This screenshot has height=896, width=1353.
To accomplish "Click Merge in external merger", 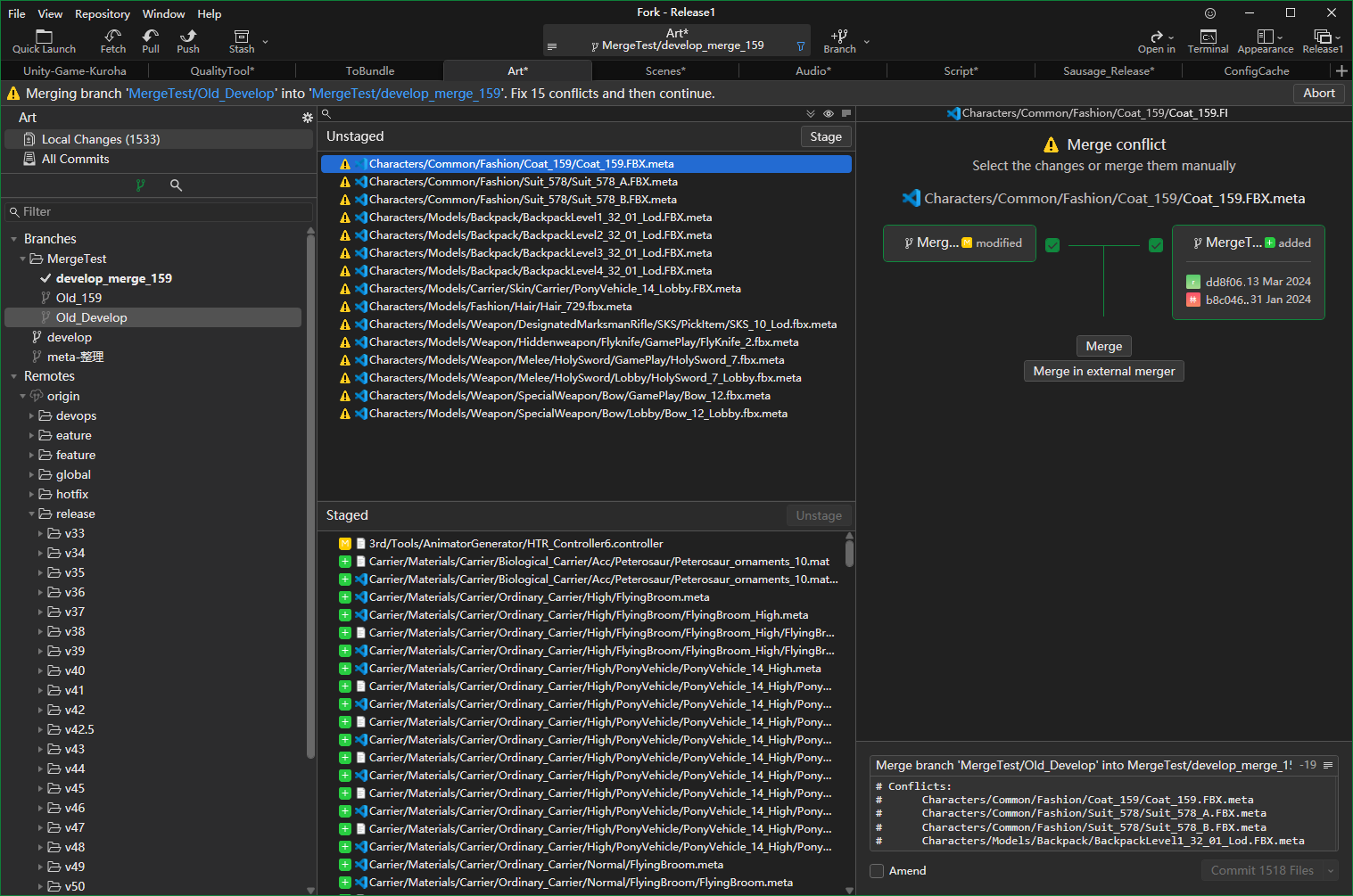I will click(x=1103, y=372).
